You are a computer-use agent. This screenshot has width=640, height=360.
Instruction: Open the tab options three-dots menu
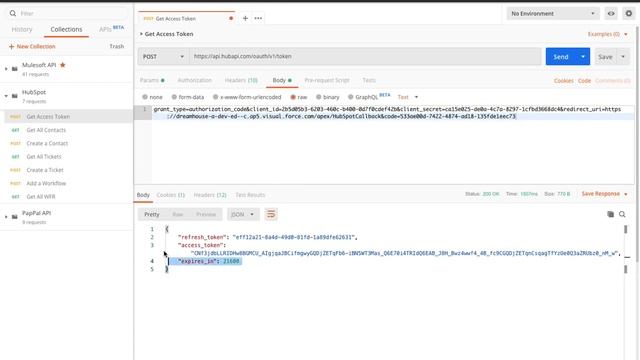pos(258,18)
